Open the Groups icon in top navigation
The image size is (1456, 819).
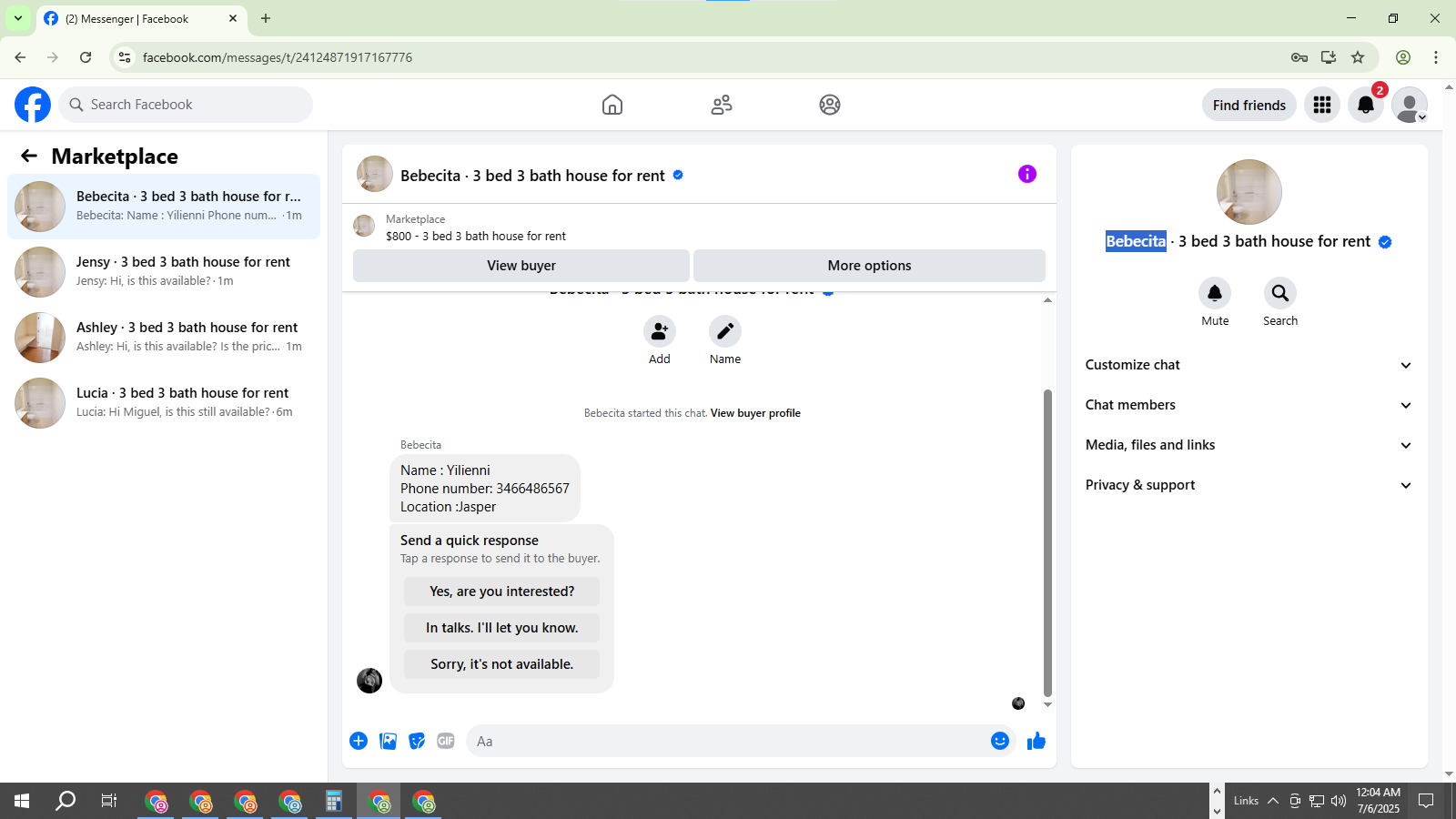830,105
